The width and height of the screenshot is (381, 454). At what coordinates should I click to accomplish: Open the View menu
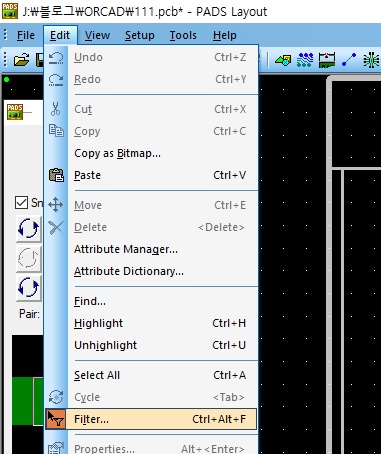point(97,35)
